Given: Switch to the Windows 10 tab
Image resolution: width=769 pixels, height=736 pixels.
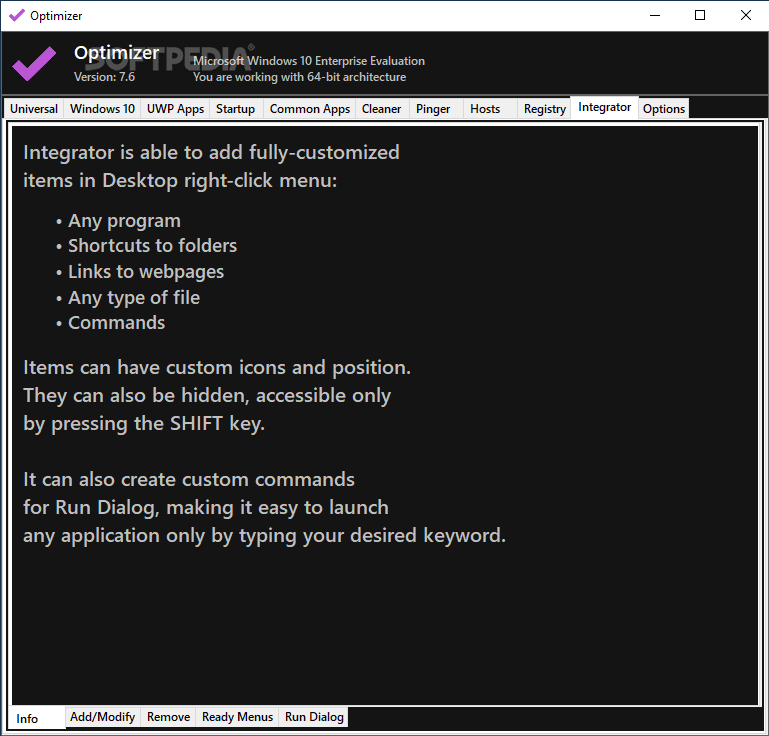Looking at the screenshot, I should click(x=102, y=108).
